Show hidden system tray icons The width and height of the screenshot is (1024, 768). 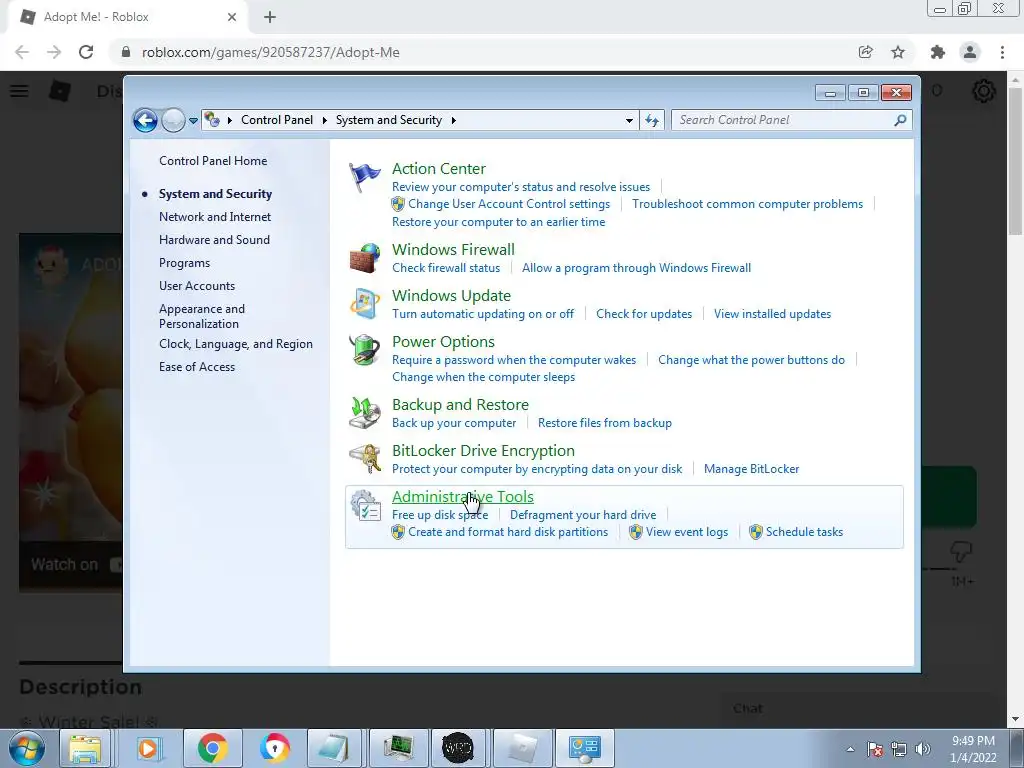[850, 749]
